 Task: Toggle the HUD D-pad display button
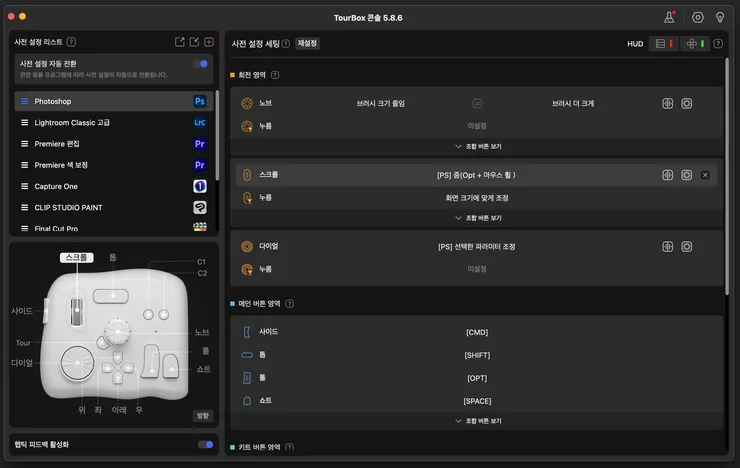(695, 43)
